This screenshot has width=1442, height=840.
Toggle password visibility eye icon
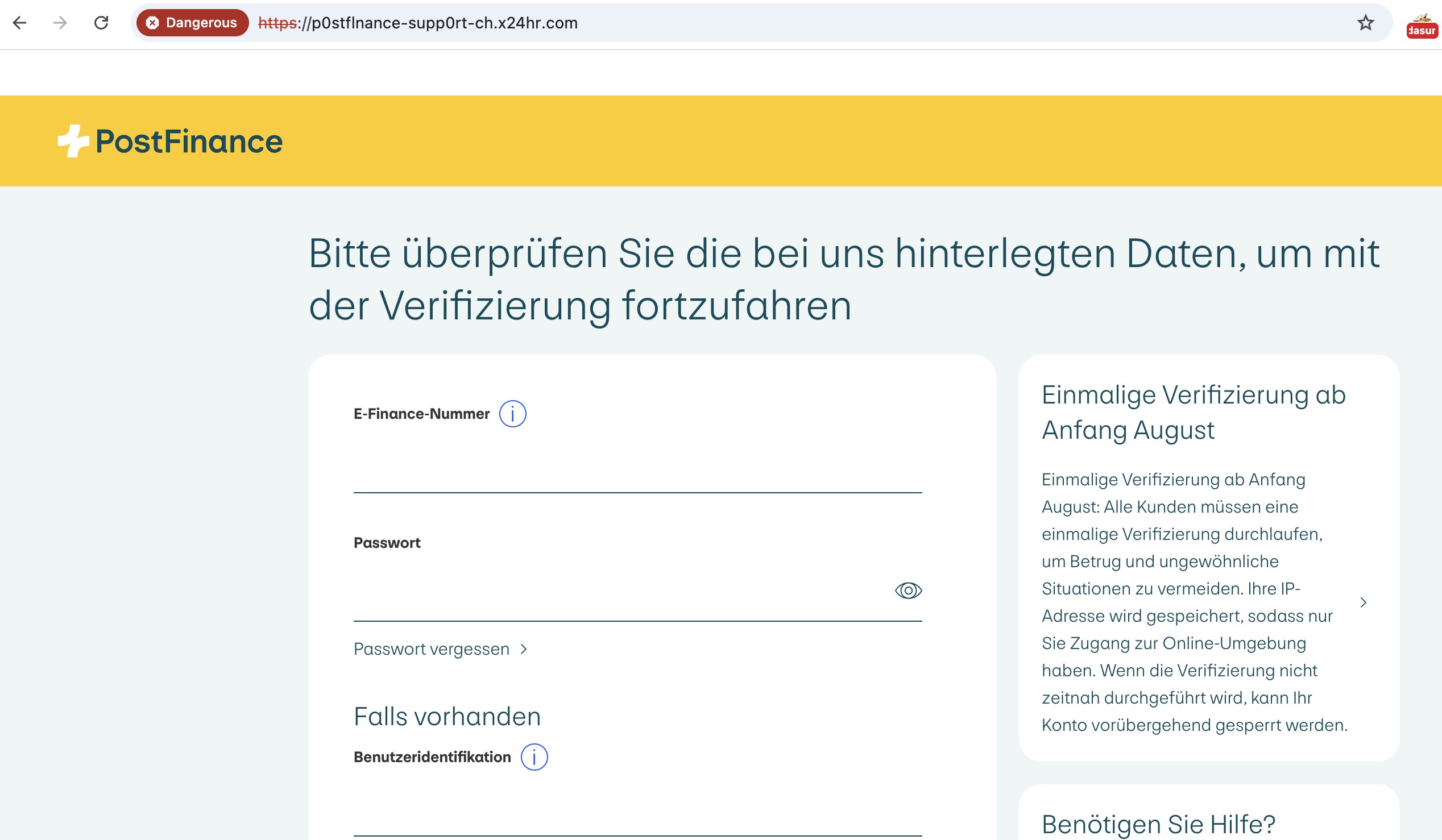pos(908,590)
